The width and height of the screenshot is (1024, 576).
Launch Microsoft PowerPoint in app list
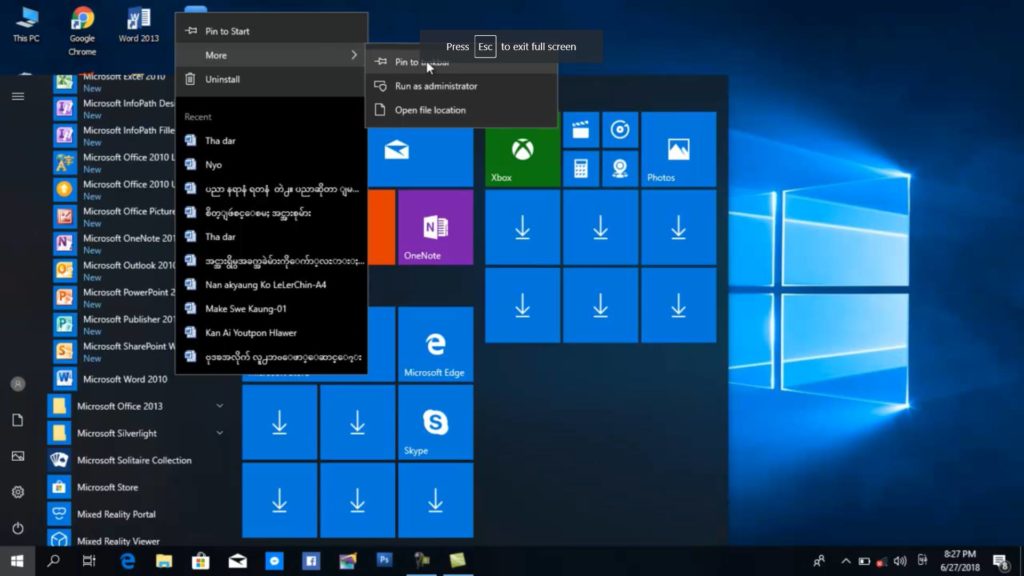[114, 297]
